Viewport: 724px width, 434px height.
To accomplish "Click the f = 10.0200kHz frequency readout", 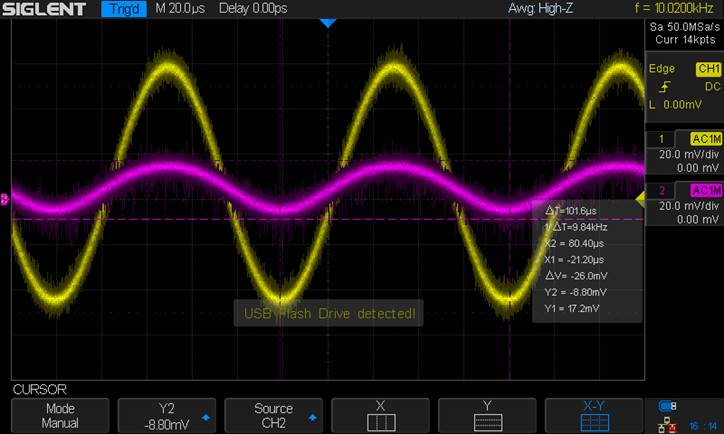I will point(674,8).
